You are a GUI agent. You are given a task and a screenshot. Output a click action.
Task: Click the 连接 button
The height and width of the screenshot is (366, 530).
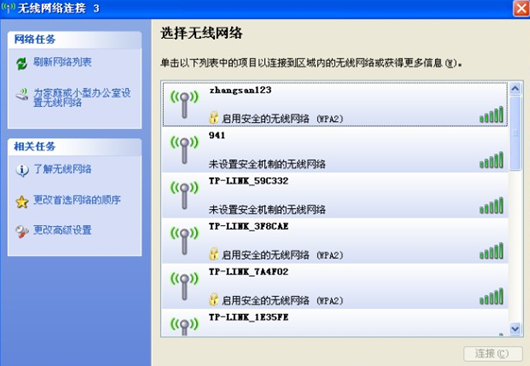coord(493,353)
